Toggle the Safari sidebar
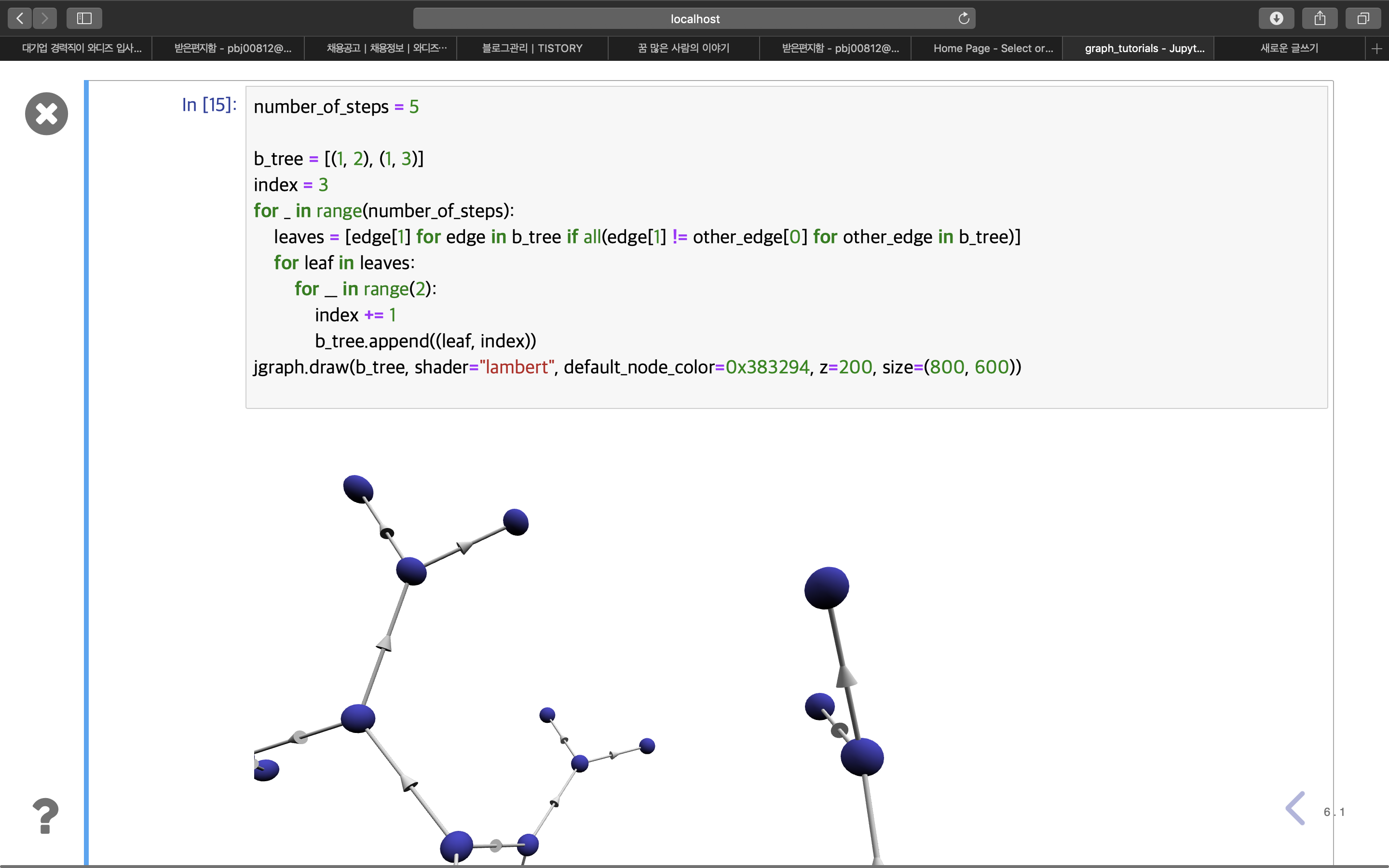This screenshot has height=868, width=1389. click(84, 18)
